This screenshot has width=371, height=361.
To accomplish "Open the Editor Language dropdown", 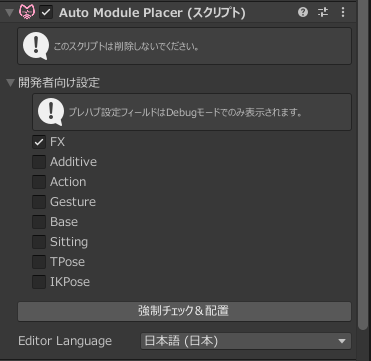I will (246, 341).
